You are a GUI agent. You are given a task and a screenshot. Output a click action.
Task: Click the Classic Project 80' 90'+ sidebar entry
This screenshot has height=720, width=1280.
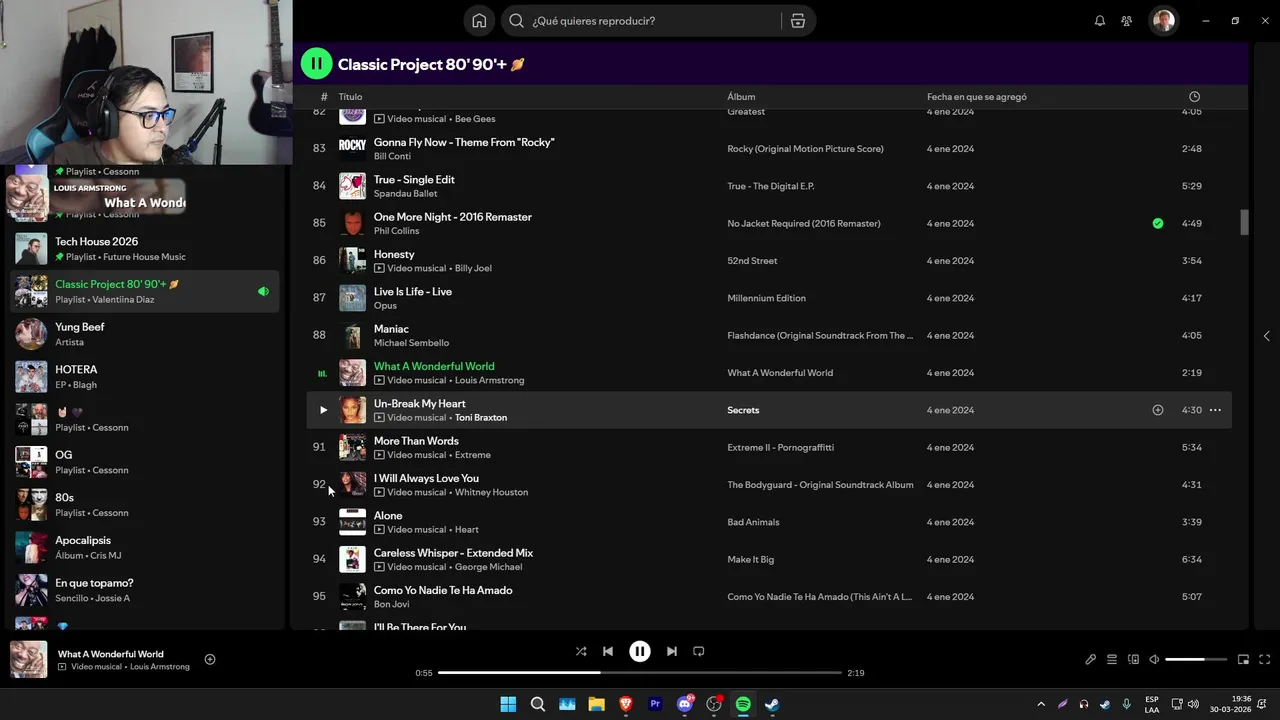tap(146, 291)
